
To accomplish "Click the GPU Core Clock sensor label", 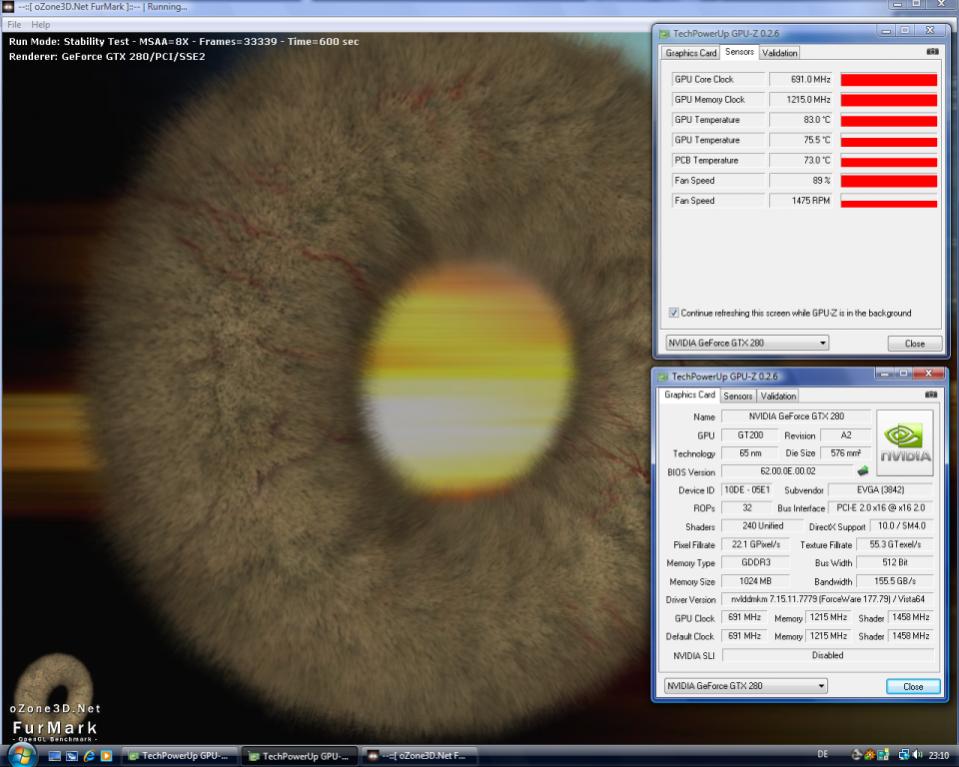I will tap(717, 80).
